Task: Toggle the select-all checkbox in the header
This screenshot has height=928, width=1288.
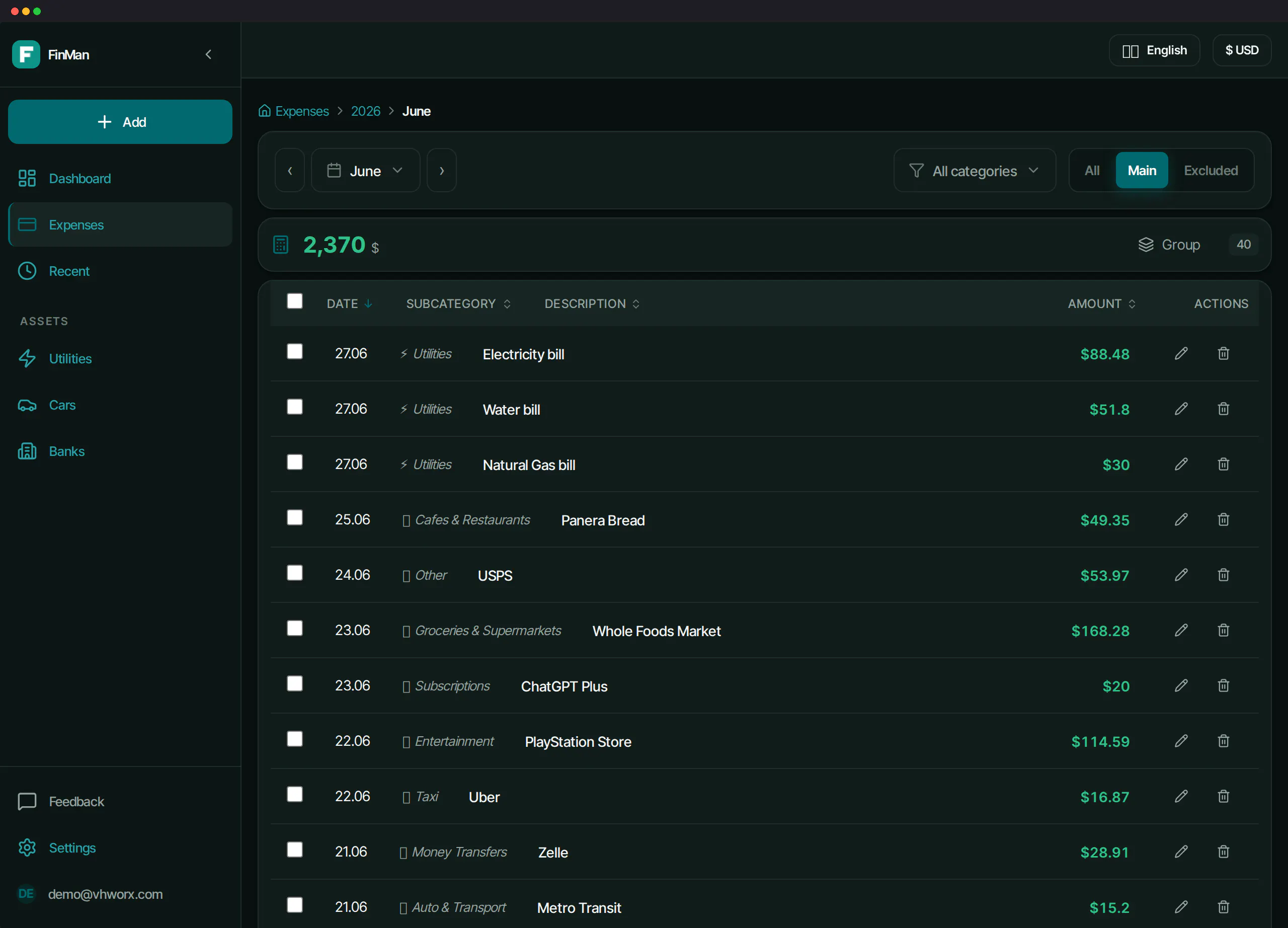Action: pyautogui.click(x=295, y=301)
